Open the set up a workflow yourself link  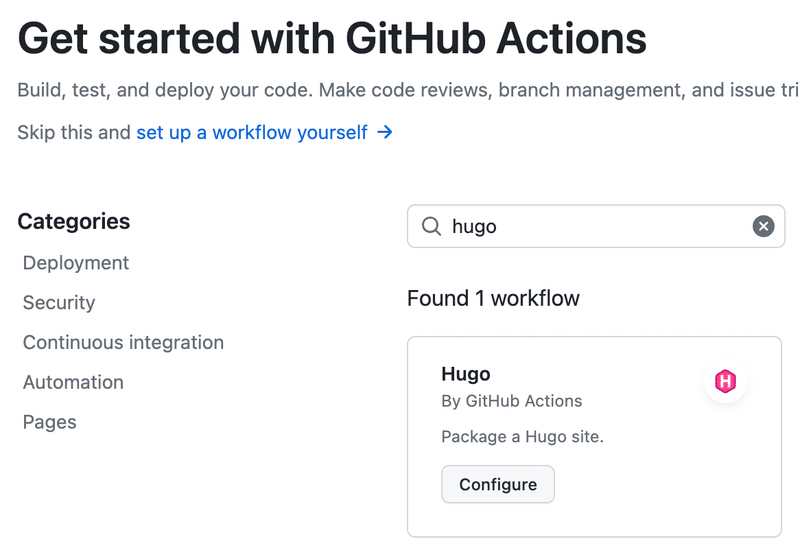pyautogui.click(x=252, y=132)
